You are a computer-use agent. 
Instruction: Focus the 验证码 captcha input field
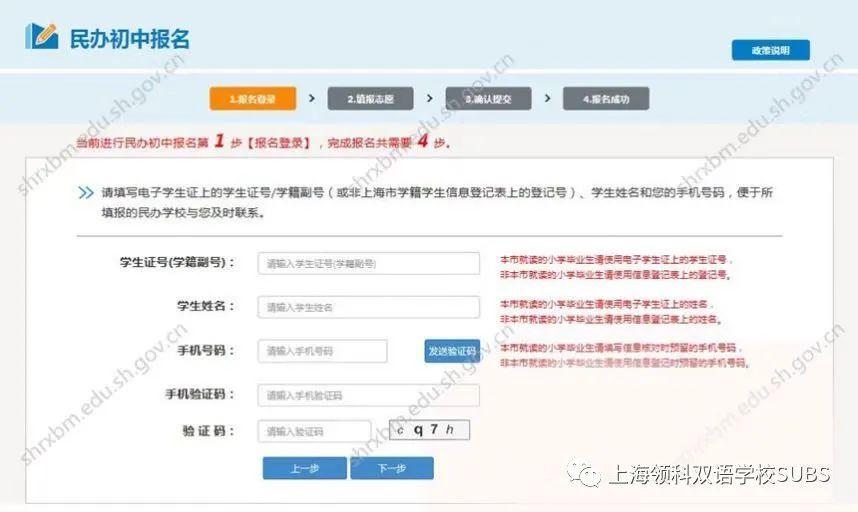[x=314, y=432]
